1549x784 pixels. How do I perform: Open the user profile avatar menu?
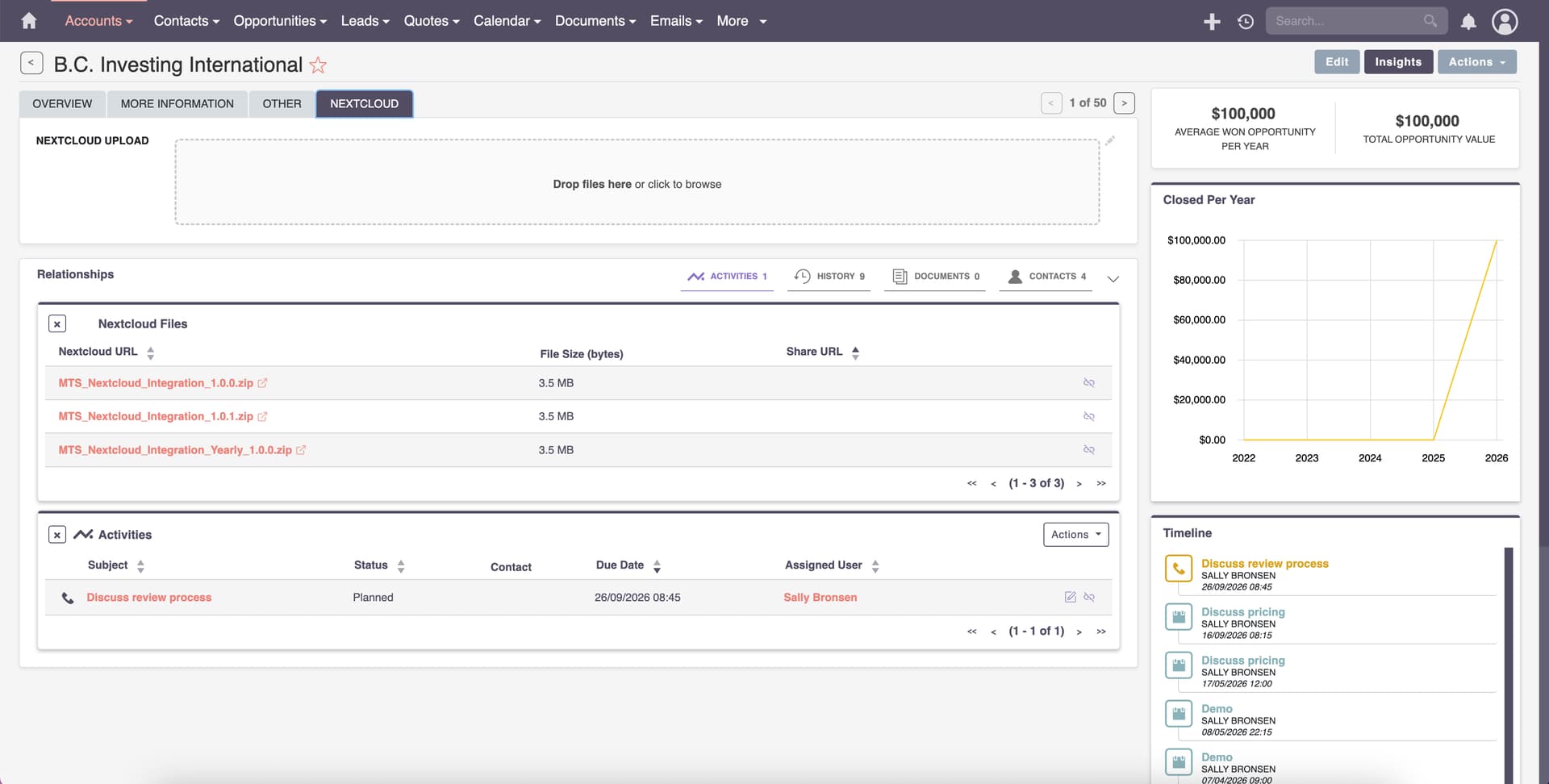coord(1505,22)
